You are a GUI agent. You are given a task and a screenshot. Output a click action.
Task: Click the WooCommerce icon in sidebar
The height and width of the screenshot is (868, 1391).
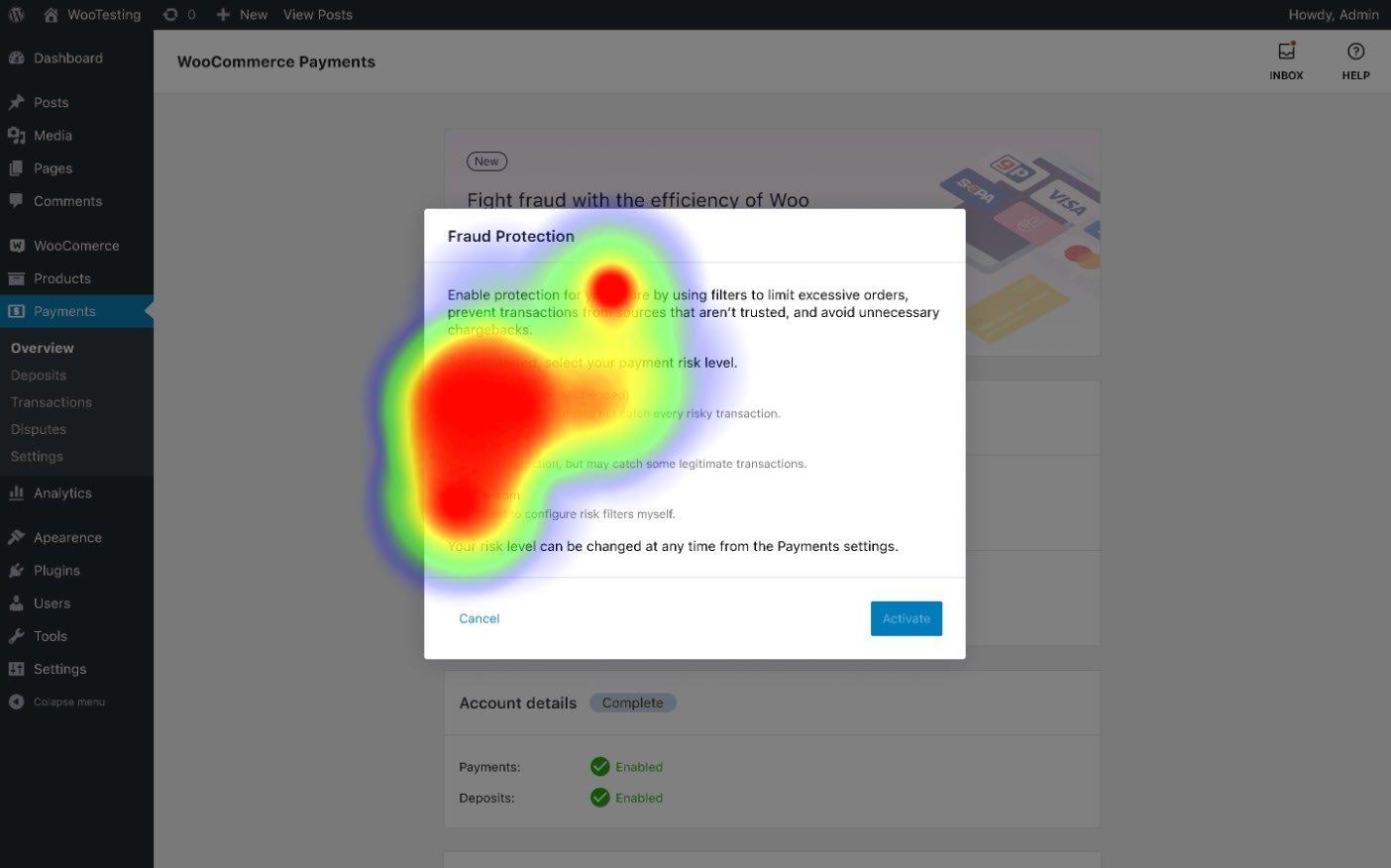(x=17, y=246)
